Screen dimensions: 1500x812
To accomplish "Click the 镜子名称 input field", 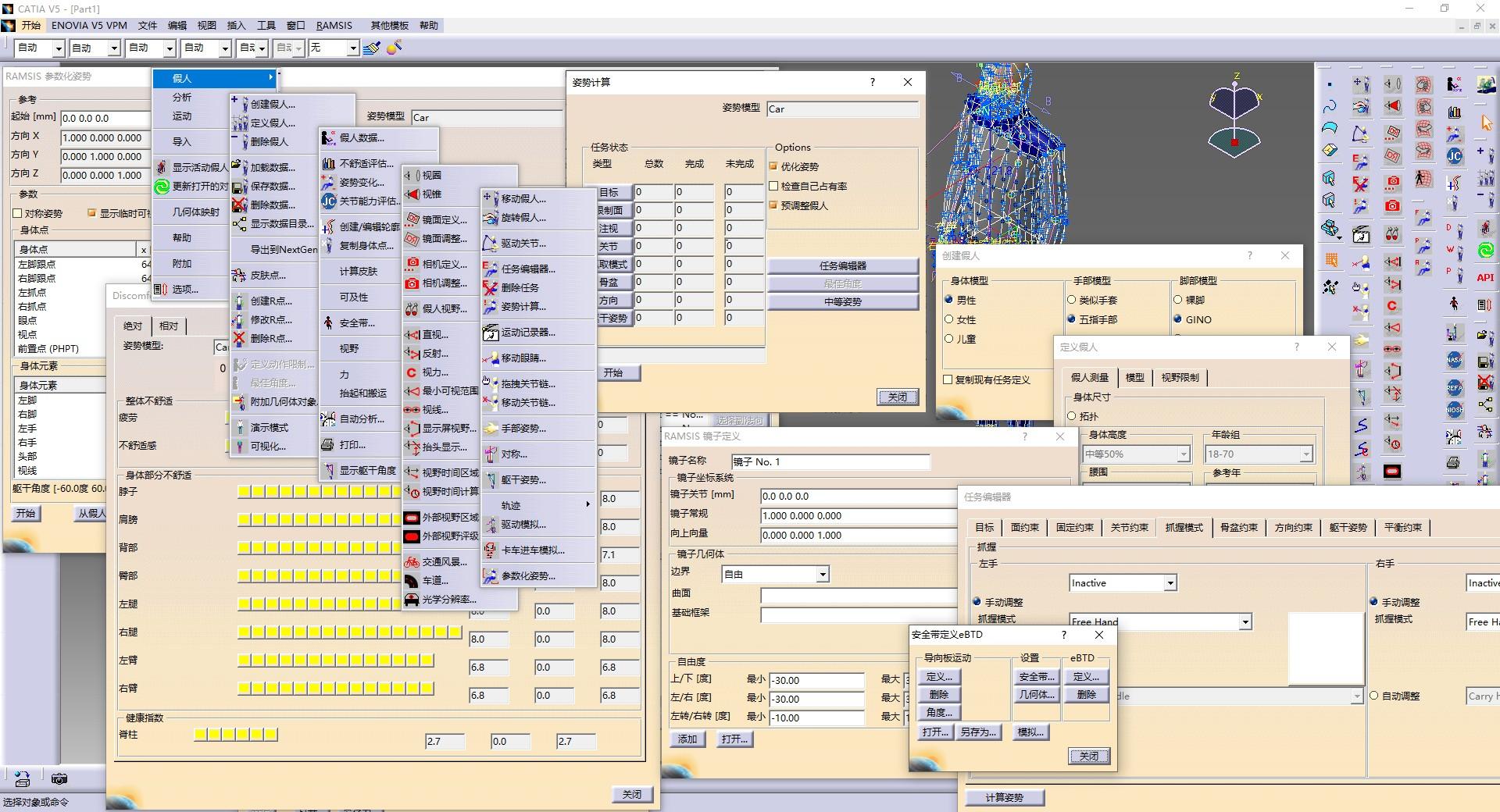I will [830, 462].
